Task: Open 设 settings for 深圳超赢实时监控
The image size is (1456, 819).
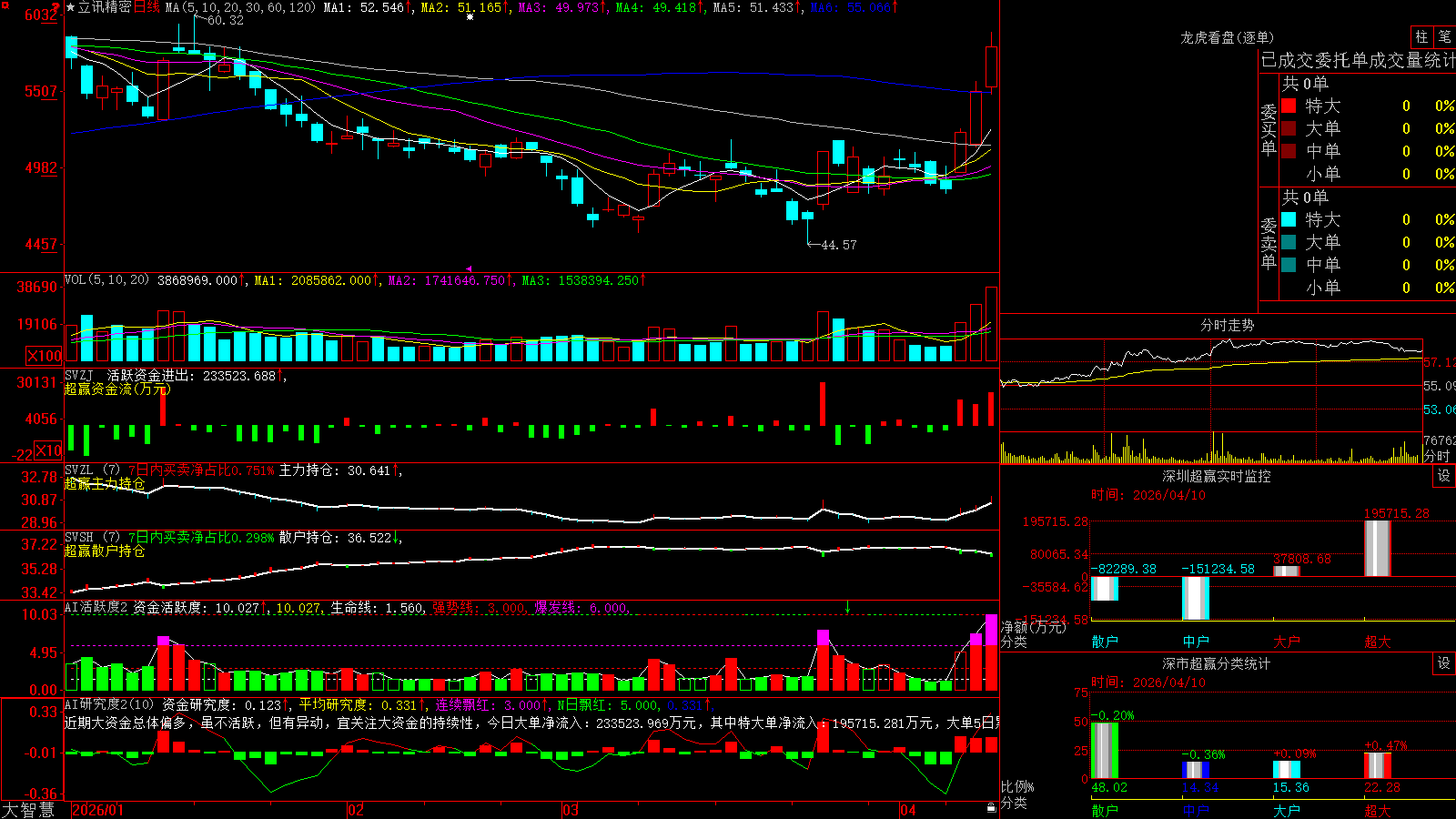Action: pyautogui.click(x=1444, y=476)
